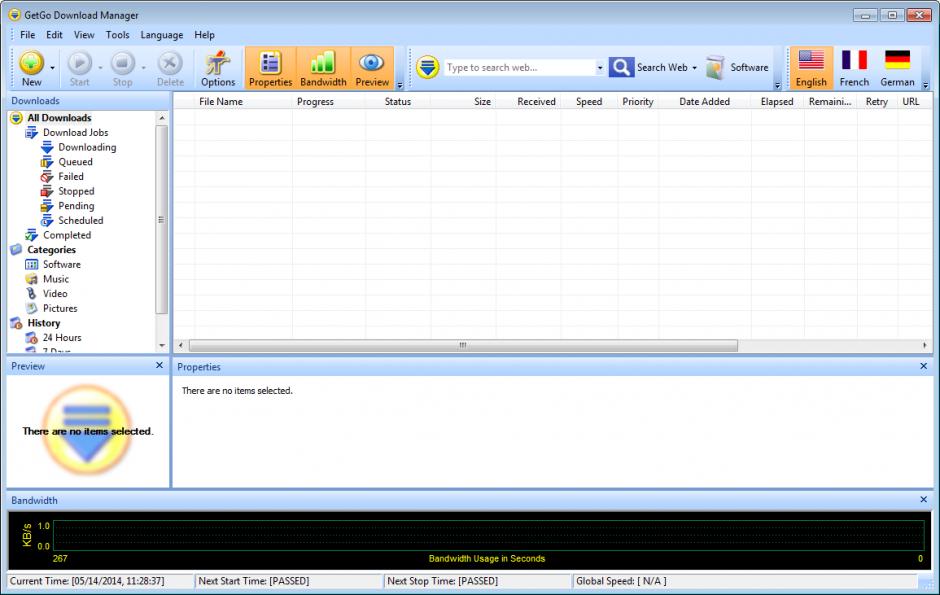Select the Software category

pyautogui.click(x=62, y=264)
